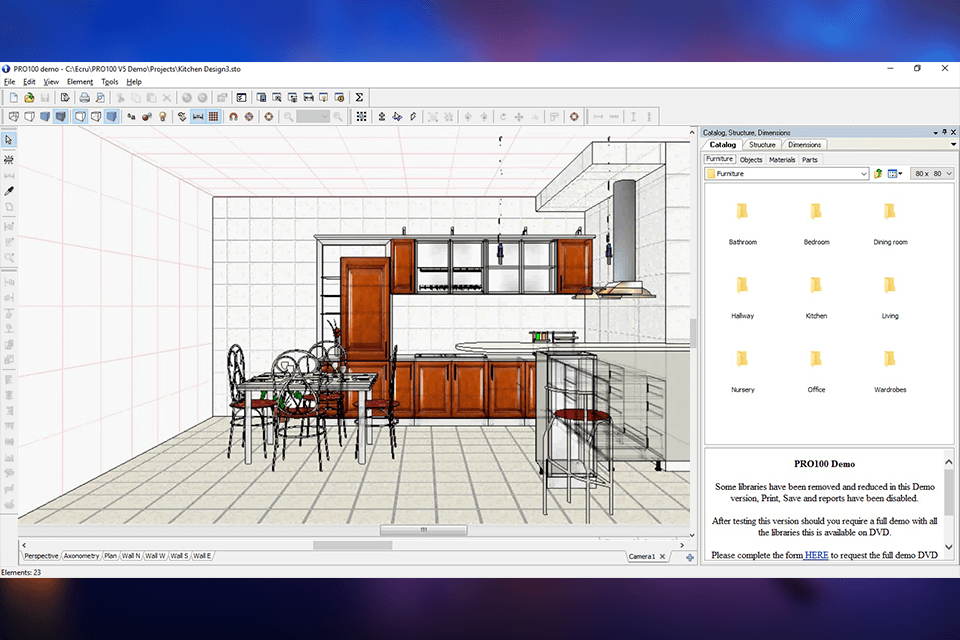The width and height of the screenshot is (960, 640).
Task: Toggle the wireframe display mode icon
Action: click(13, 116)
